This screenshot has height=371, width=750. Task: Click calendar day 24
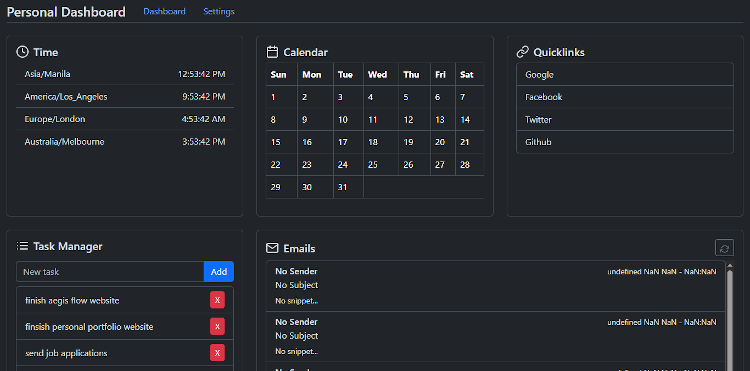(x=348, y=165)
